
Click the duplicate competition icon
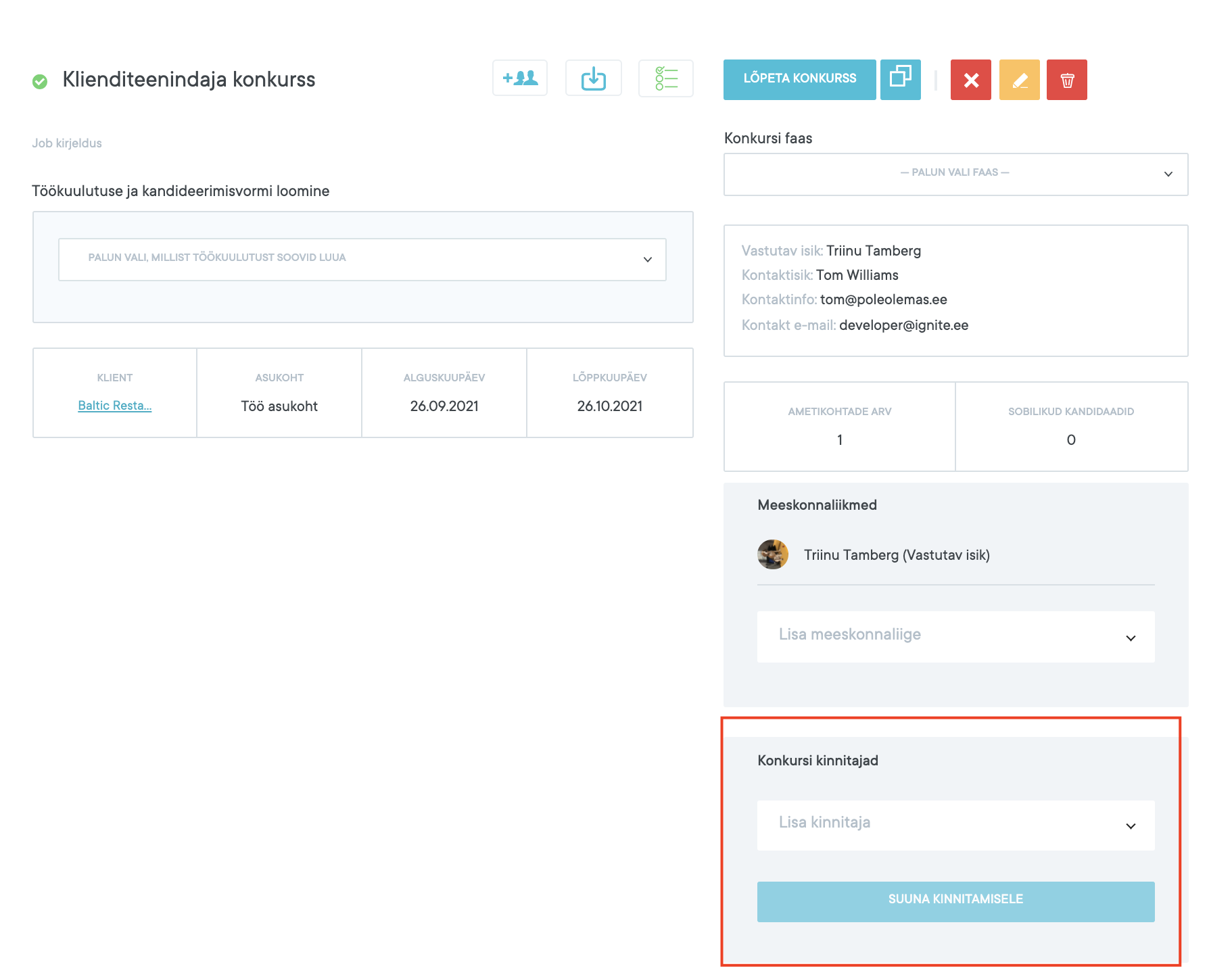900,79
